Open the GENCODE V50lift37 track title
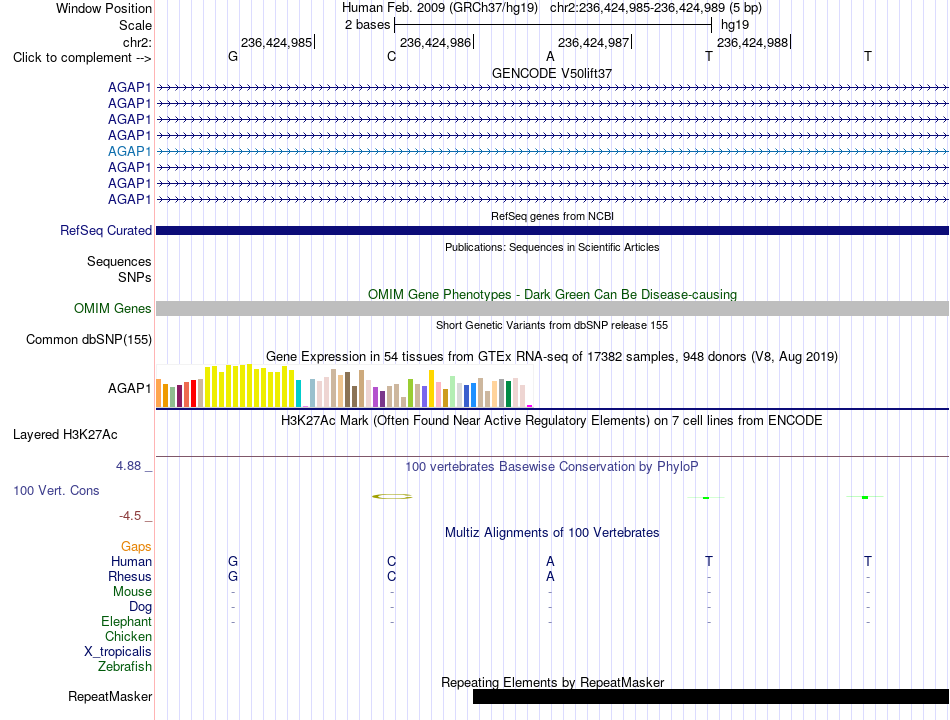The height and width of the screenshot is (720, 950). click(552, 73)
